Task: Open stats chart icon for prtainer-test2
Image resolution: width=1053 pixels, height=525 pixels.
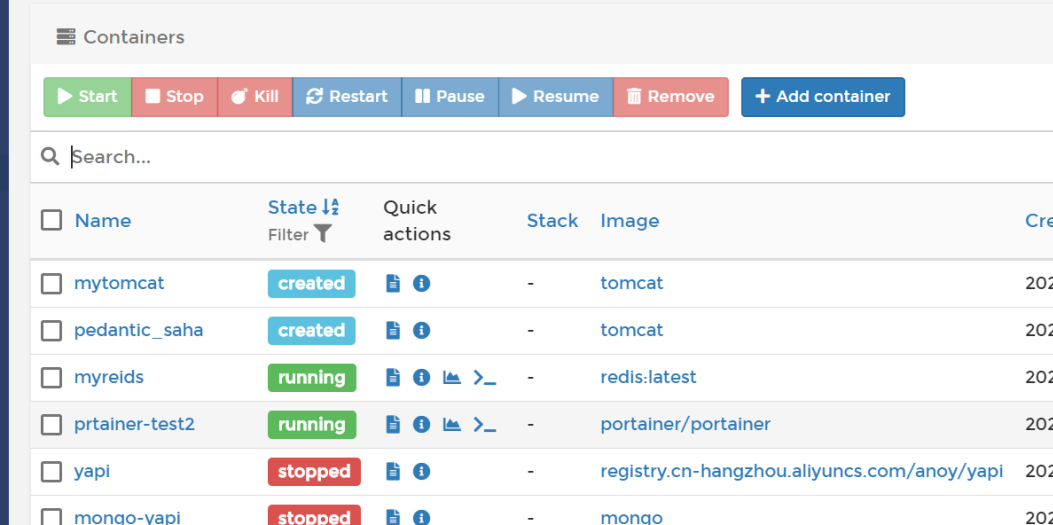Action: tap(452, 424)
